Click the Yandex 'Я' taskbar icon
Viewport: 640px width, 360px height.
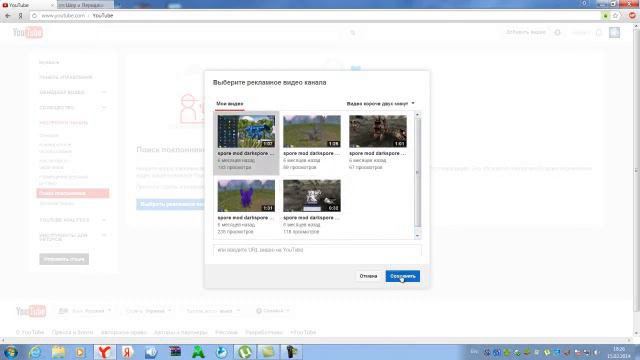pyautogui.click(x=127, y=352)
